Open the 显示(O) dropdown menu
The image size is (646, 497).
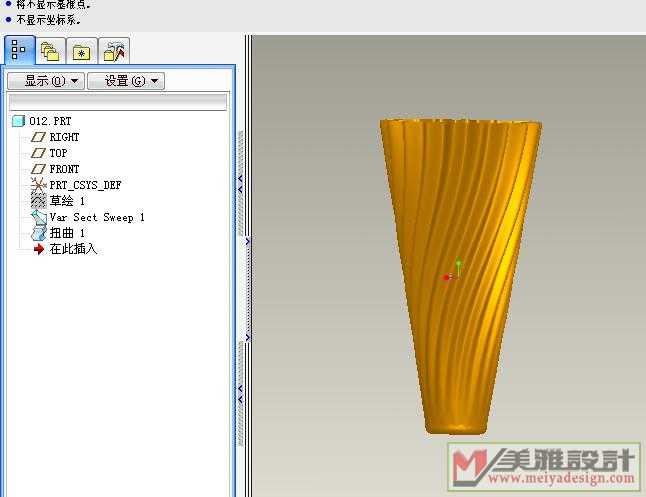pos(46,81)
